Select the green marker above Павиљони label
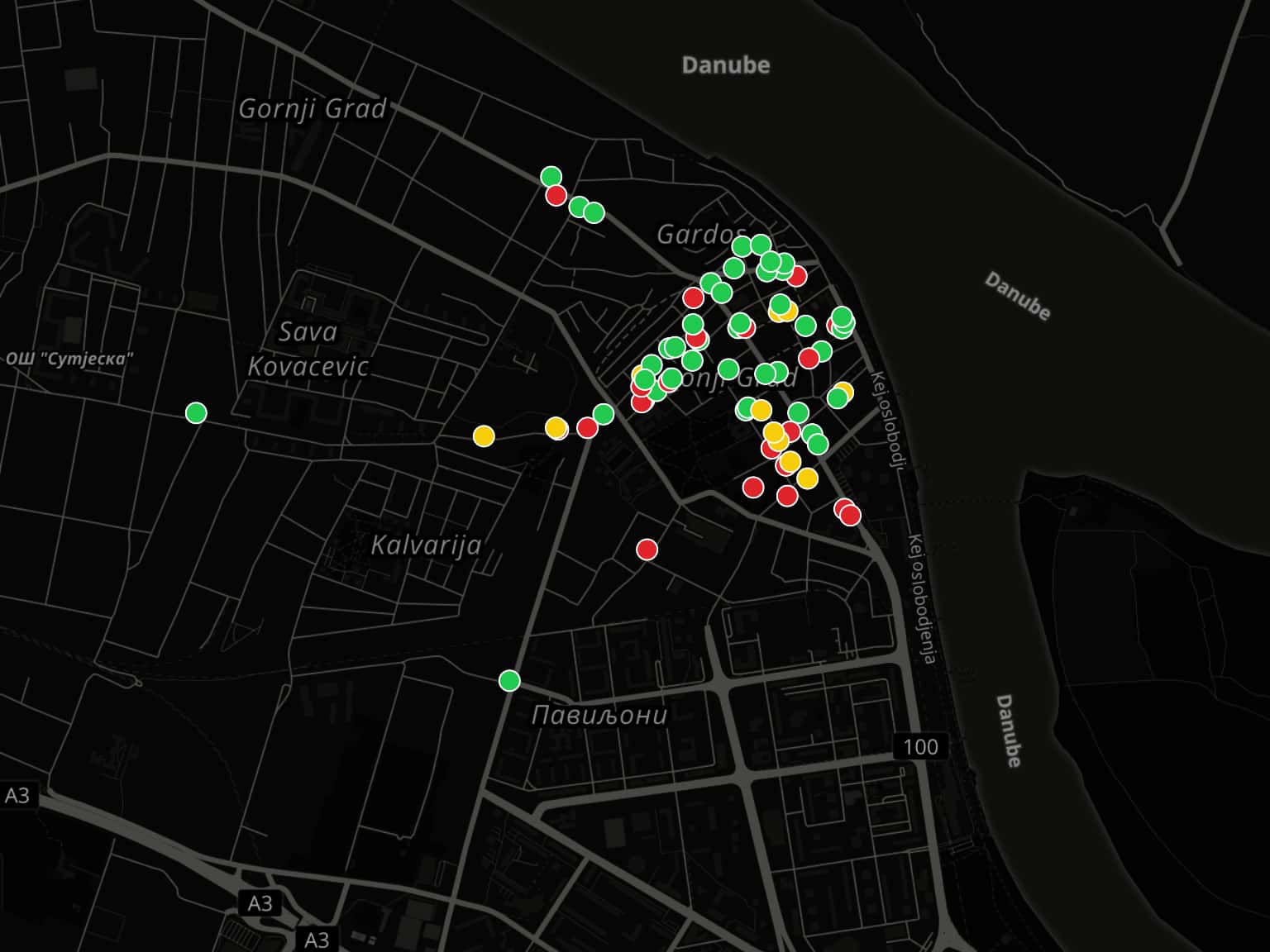 (509, 681)
